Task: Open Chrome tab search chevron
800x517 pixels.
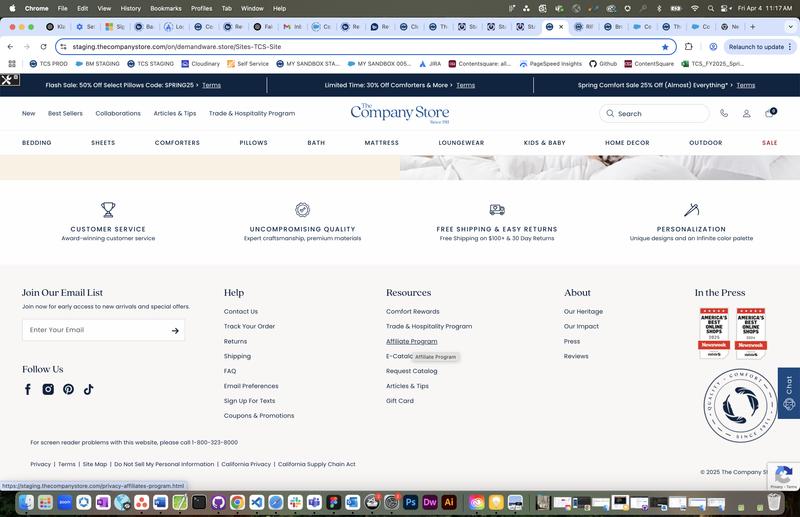Action: tap(790, 27)
